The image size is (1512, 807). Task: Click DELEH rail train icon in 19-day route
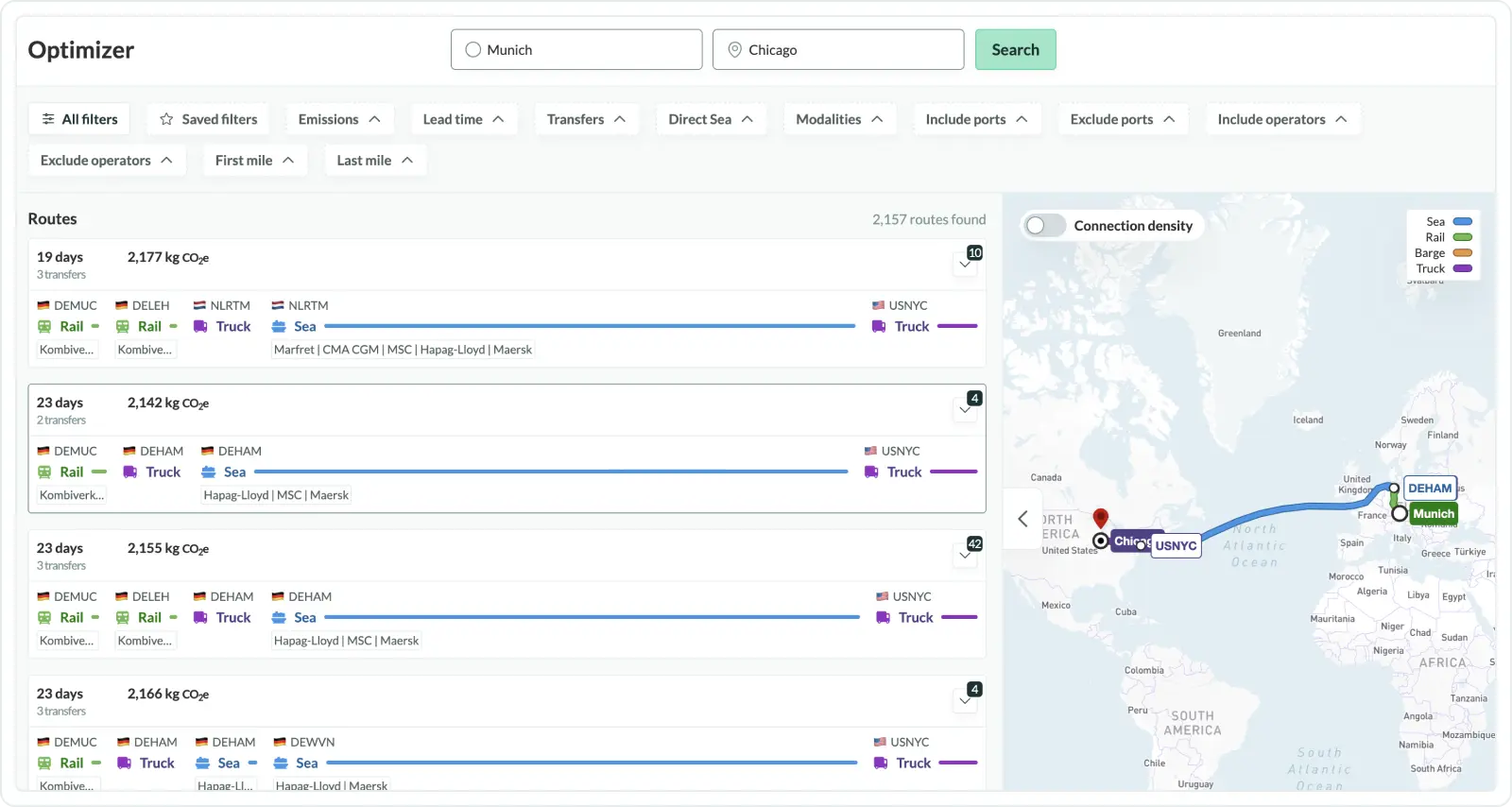point(123,327)
